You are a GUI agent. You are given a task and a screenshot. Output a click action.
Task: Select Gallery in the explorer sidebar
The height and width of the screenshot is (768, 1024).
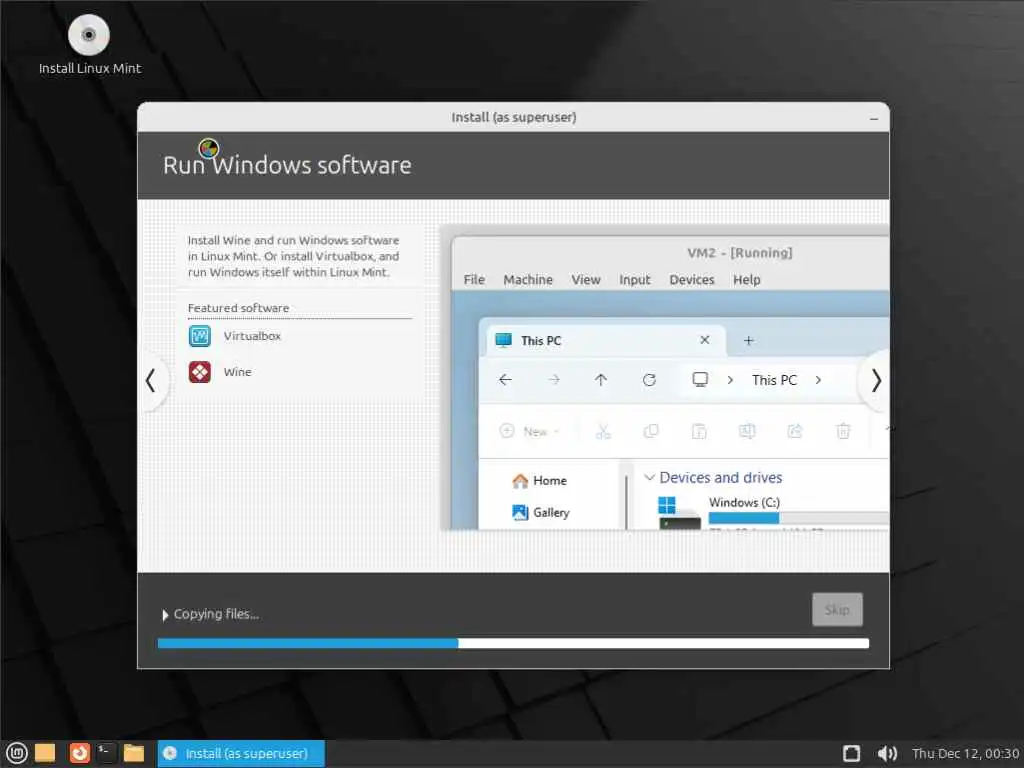[541, 513]
